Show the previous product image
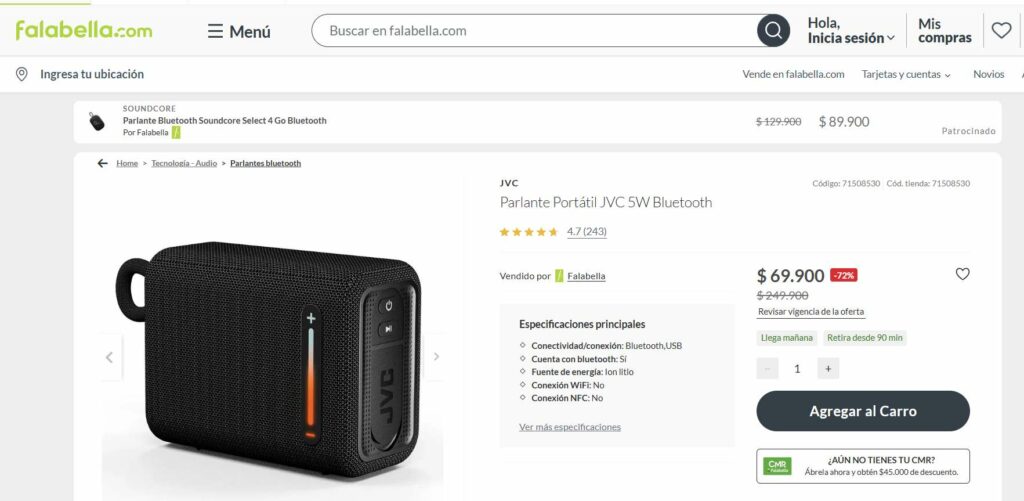Image resolution: width=1024 pixels, height=501 pixels. point(109,357)
